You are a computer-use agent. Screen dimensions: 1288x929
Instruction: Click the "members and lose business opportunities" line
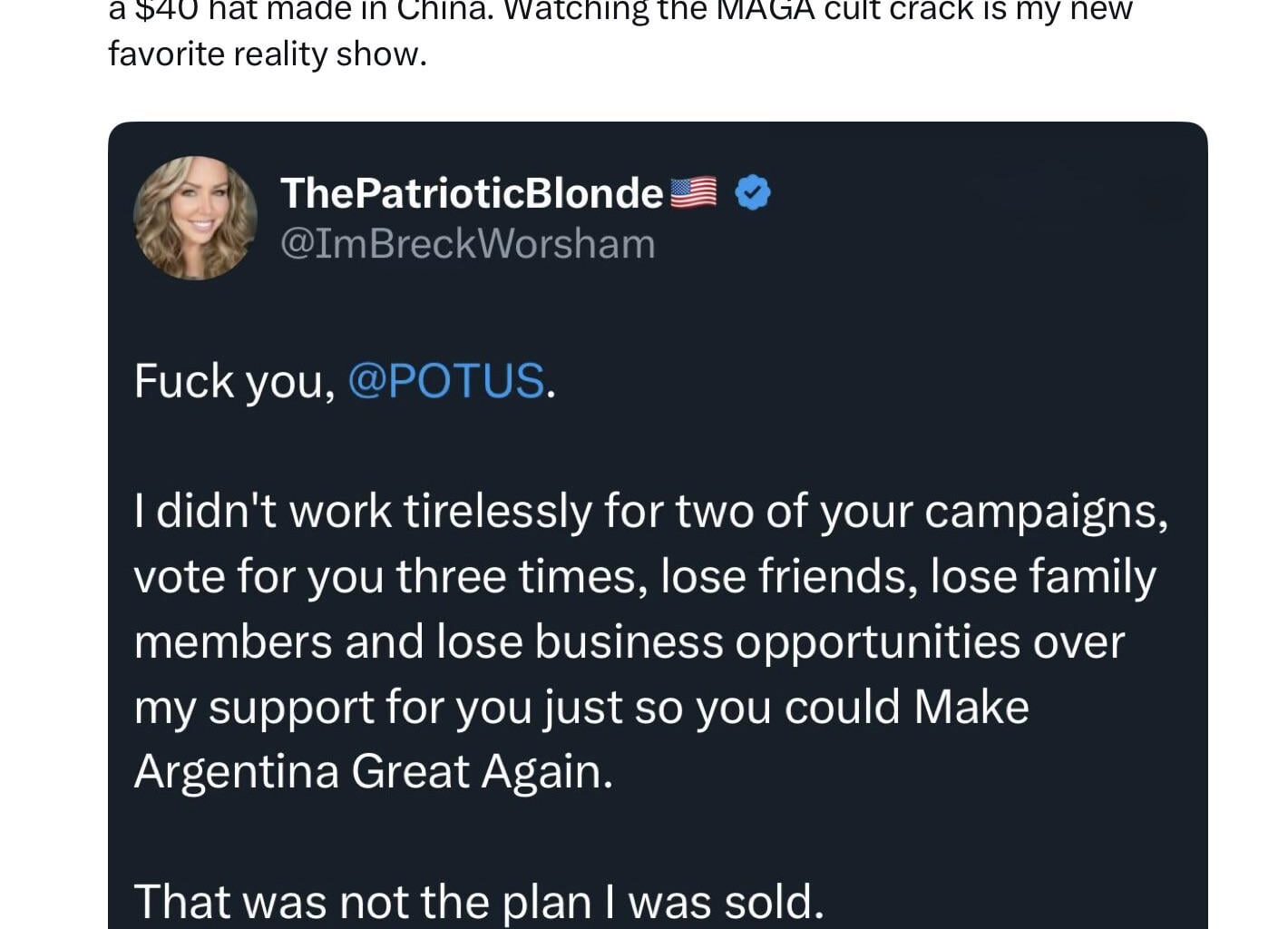(x=628, y=642)
